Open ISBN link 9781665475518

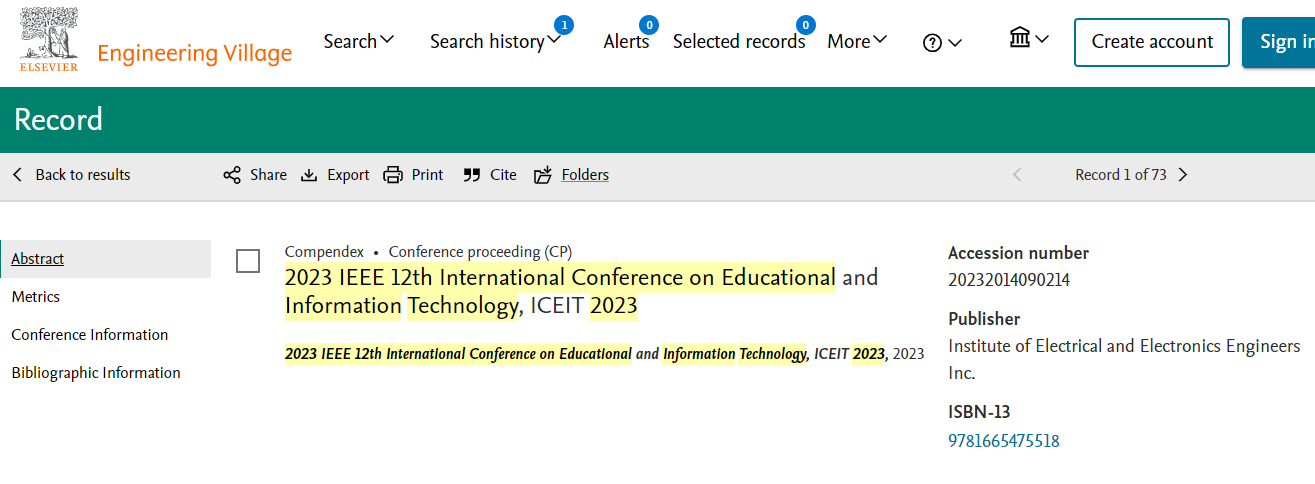1004,441
